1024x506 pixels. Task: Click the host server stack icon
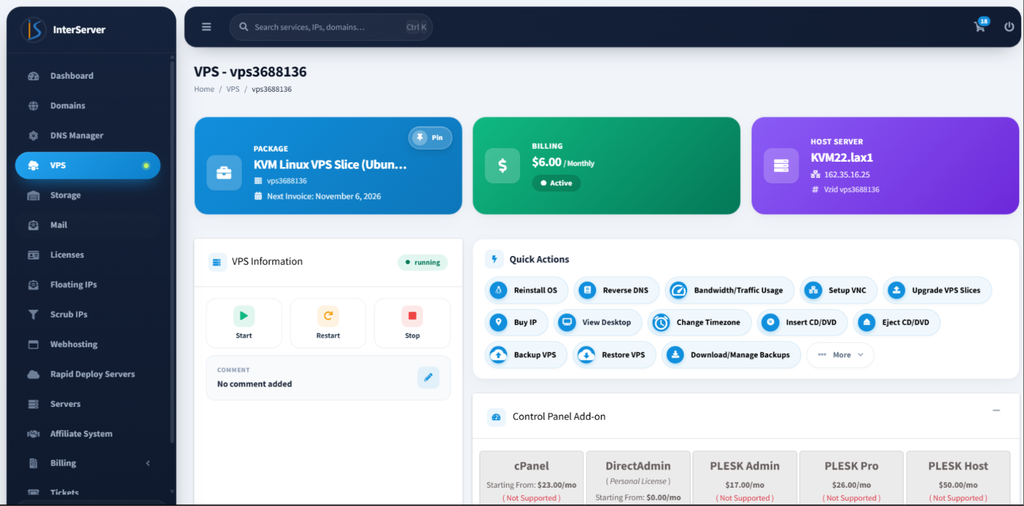pyautogui.click(x=781, y=166)
